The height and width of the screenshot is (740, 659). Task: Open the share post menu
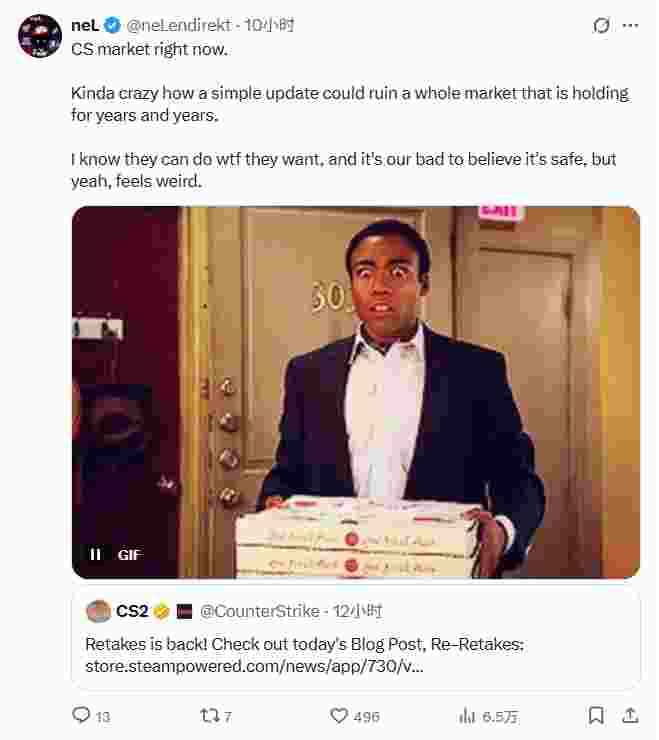point(630,716)
